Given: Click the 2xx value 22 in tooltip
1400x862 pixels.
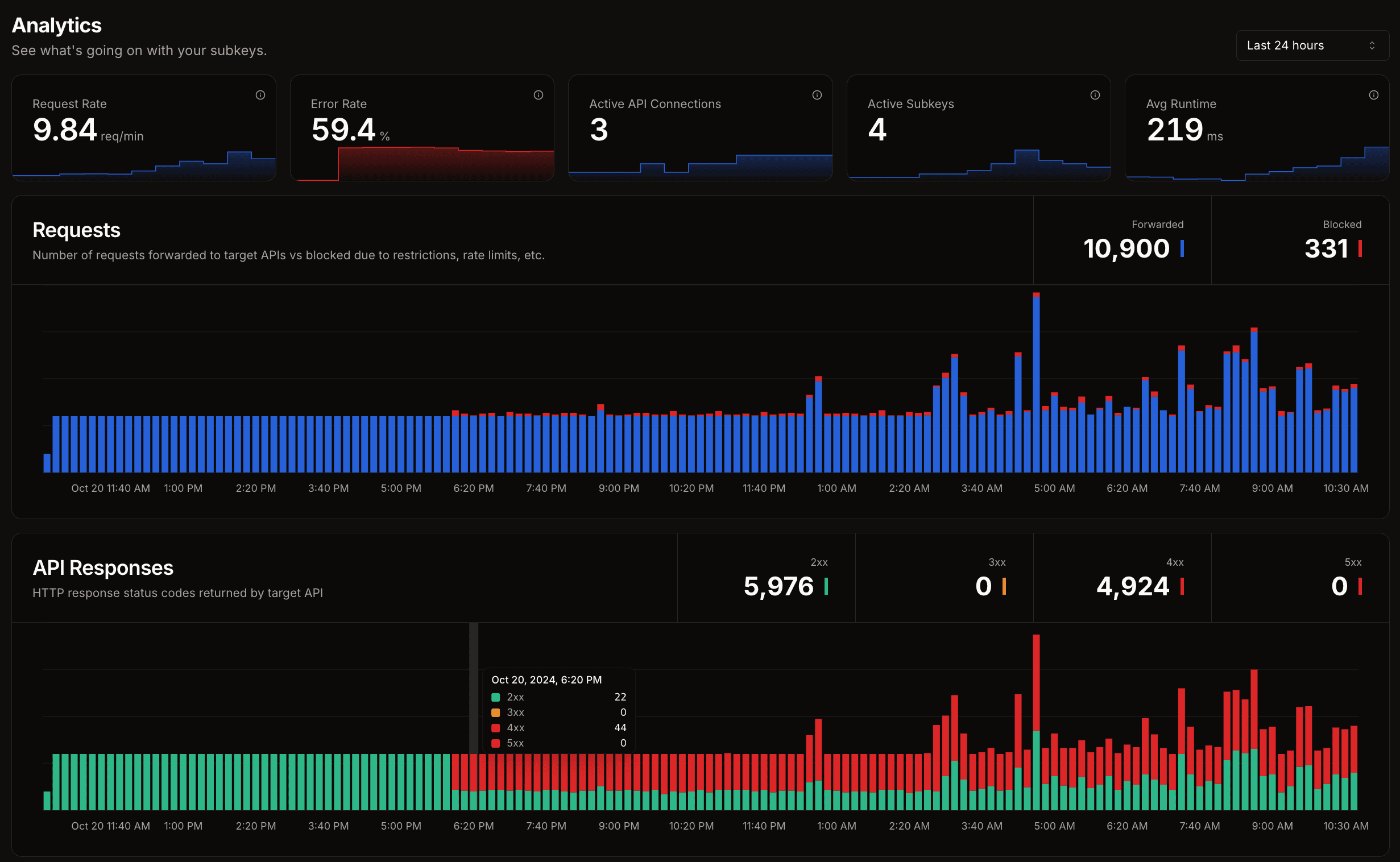Looking at the screenshot, I should (620, 697).
